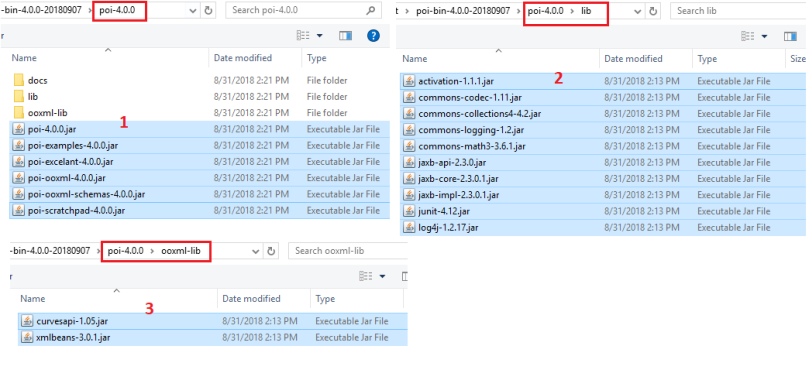
Task: Click the Search ooxml-lib field
Action: point(348,251)
